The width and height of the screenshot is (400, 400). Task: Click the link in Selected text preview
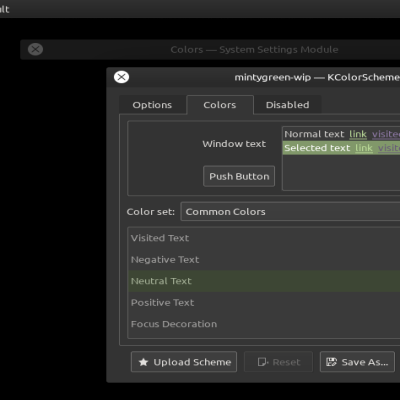tap(364, 148)
